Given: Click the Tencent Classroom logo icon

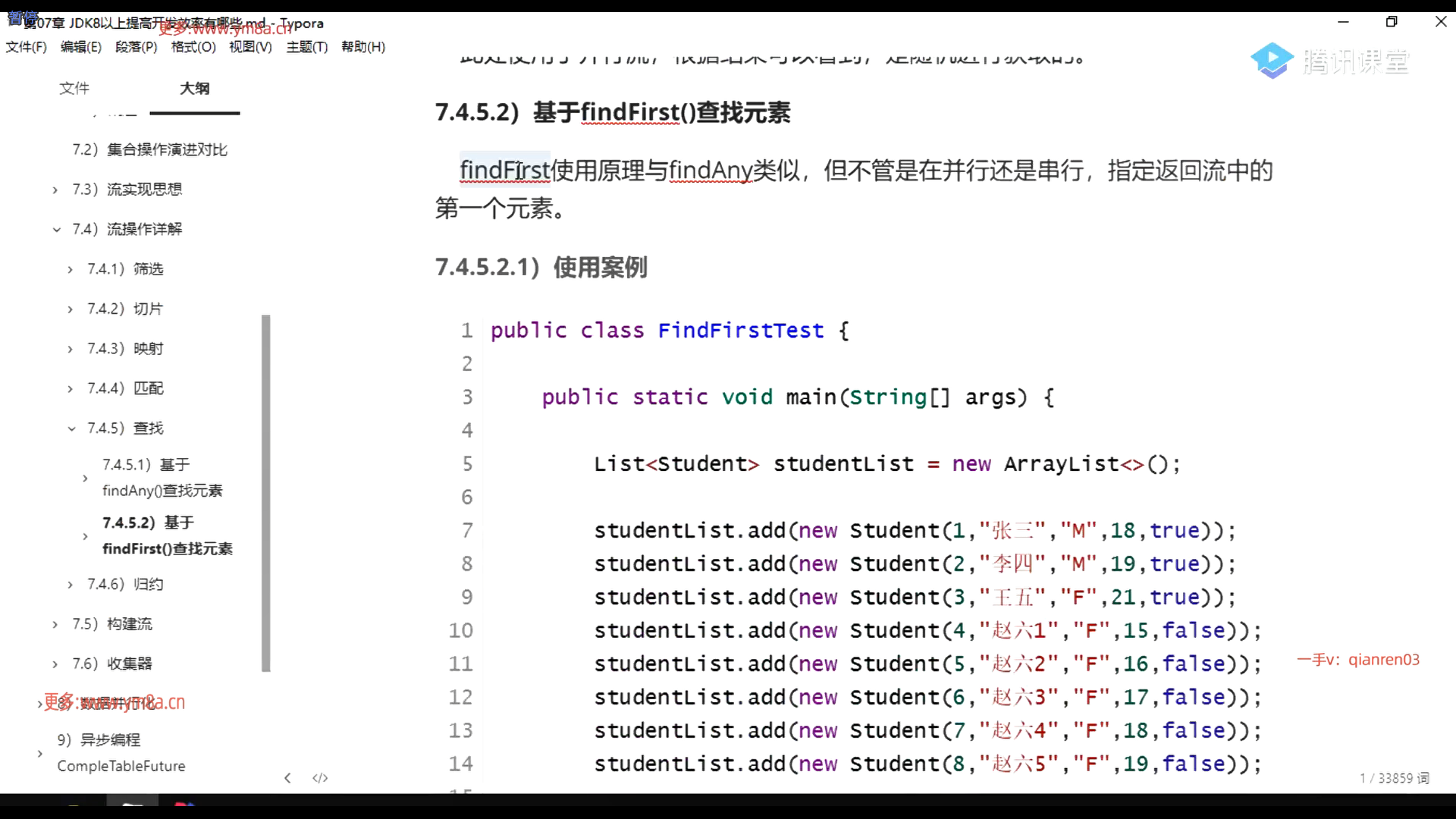Looking at the screenshot, I should [x=1272, y=61].
